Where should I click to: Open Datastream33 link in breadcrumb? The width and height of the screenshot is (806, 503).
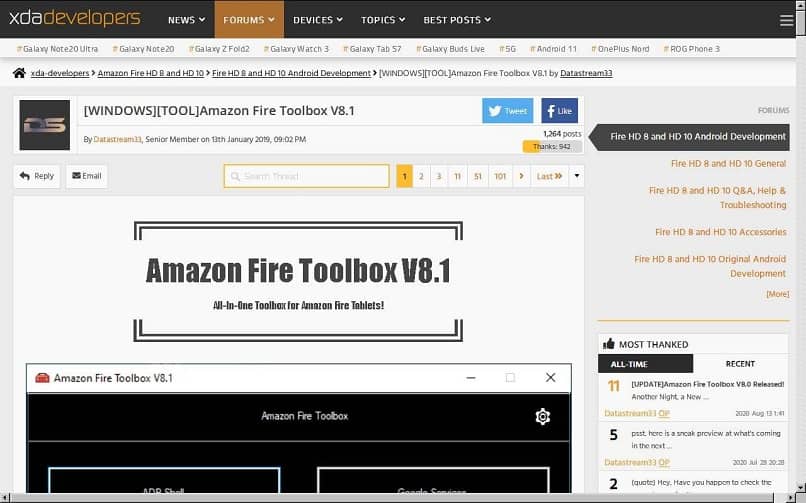(x=586, y=73)
